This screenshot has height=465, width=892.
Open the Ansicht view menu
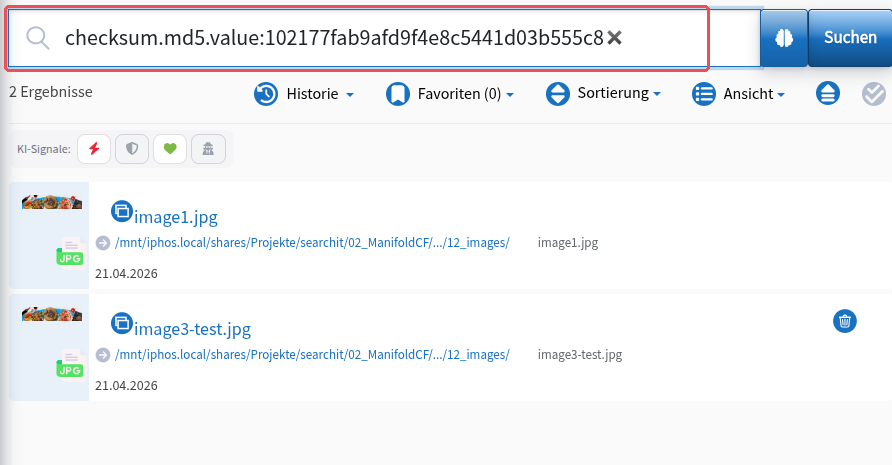738,94
